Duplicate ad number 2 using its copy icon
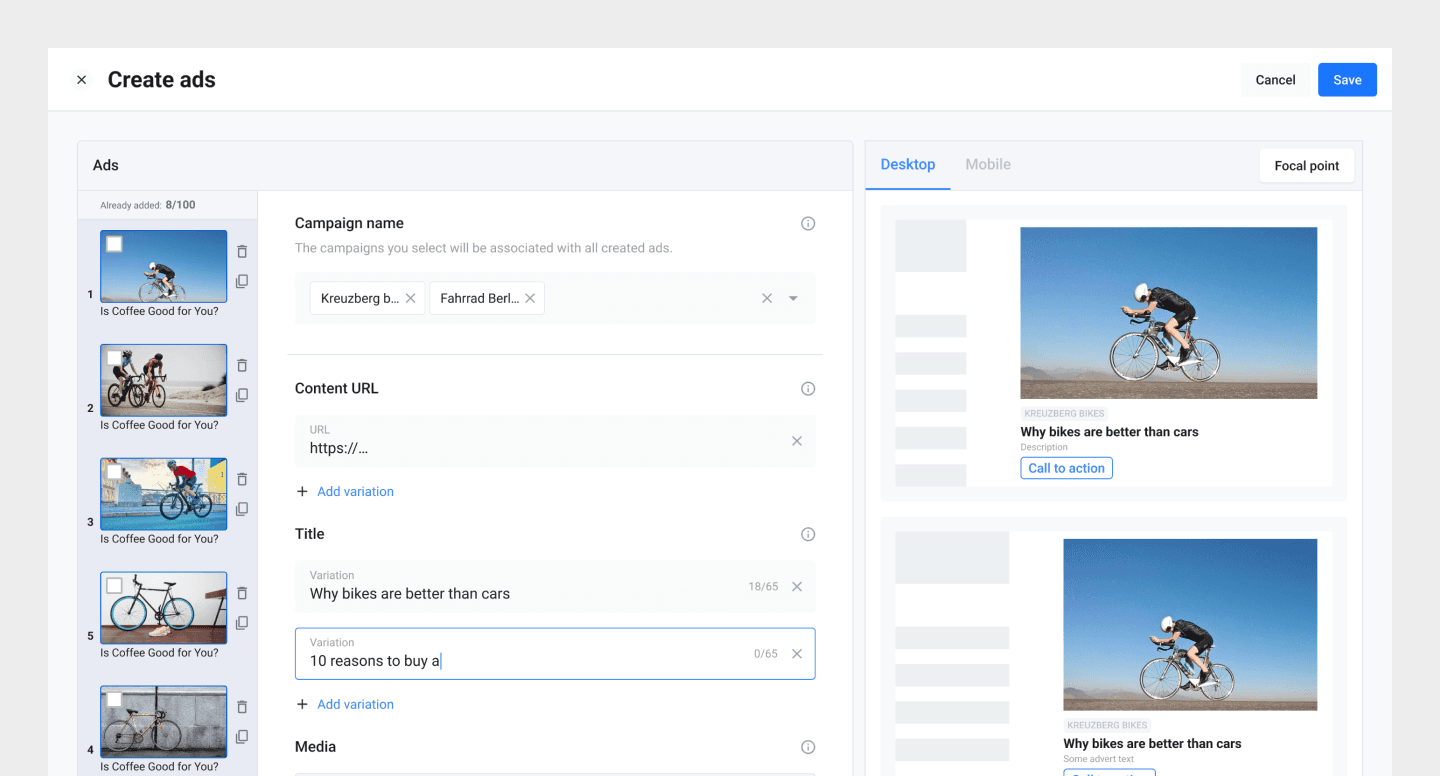This screenshot has width=1440, height=776. pos(242,396)
